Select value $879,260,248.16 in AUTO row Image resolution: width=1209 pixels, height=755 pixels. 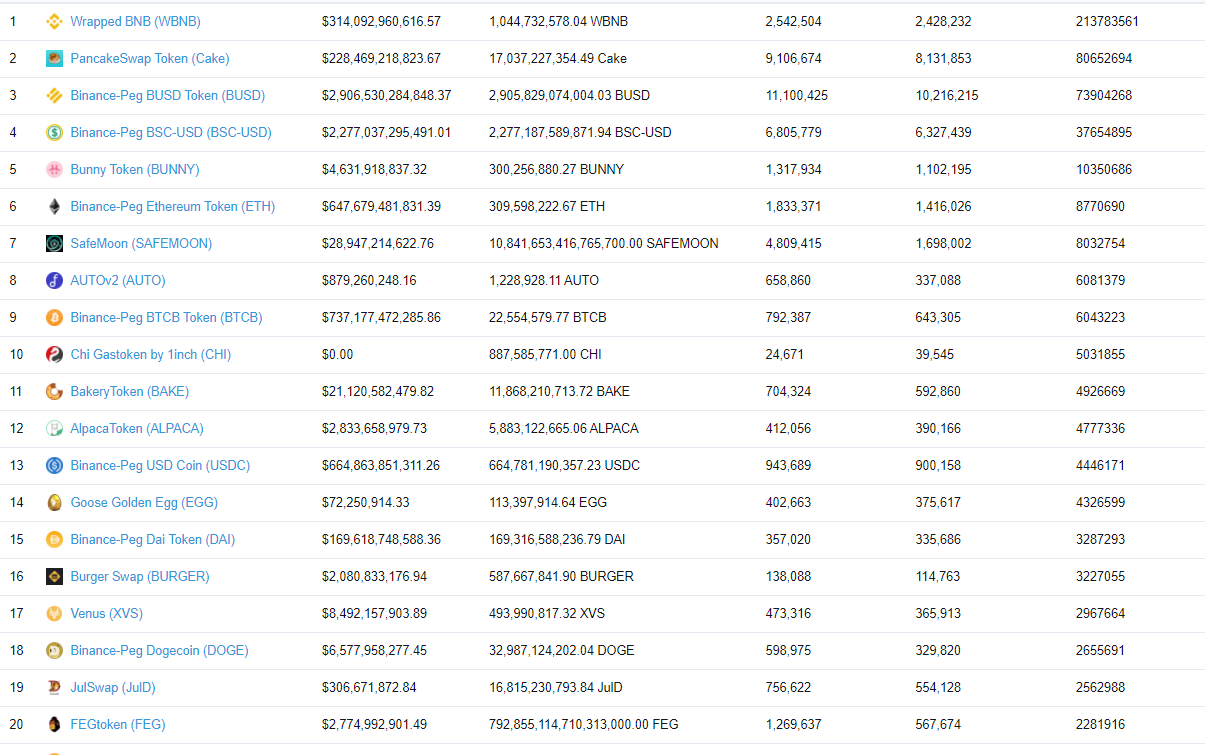pyautogui.click(x=370, y=280)
